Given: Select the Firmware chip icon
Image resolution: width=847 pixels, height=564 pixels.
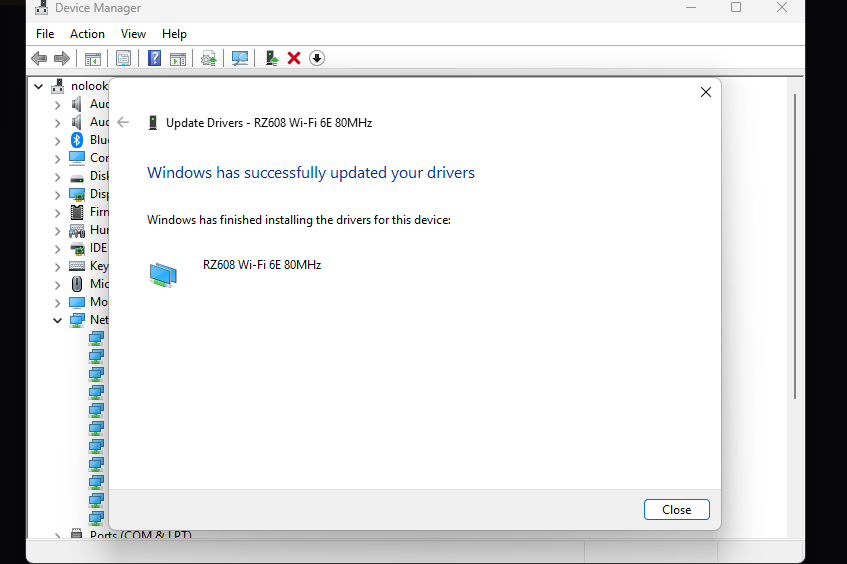Looking at the screenshot, I should [77, 212].
